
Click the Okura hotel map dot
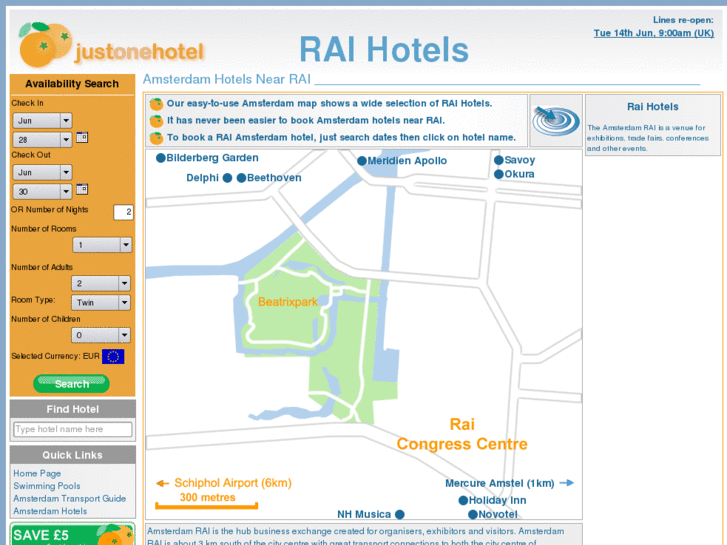(x=499, y=174)
